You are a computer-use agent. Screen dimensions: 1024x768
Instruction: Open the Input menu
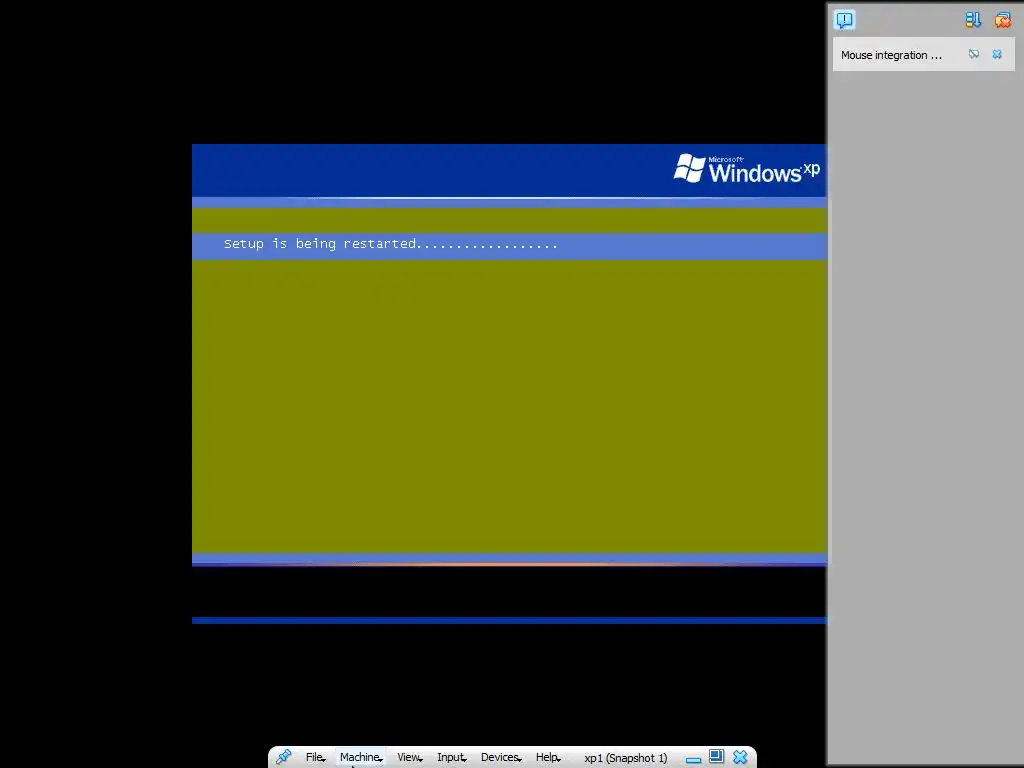(451, 758)
